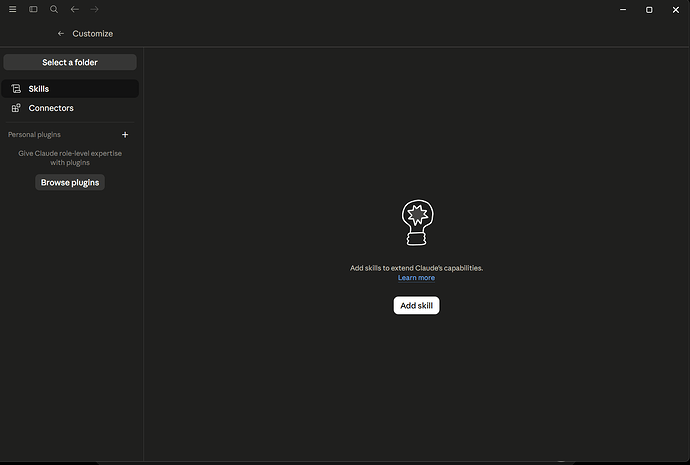The image size is (690, 465).
Task: Go forward with top toolbar arrow
Action: tap(94, 9)
